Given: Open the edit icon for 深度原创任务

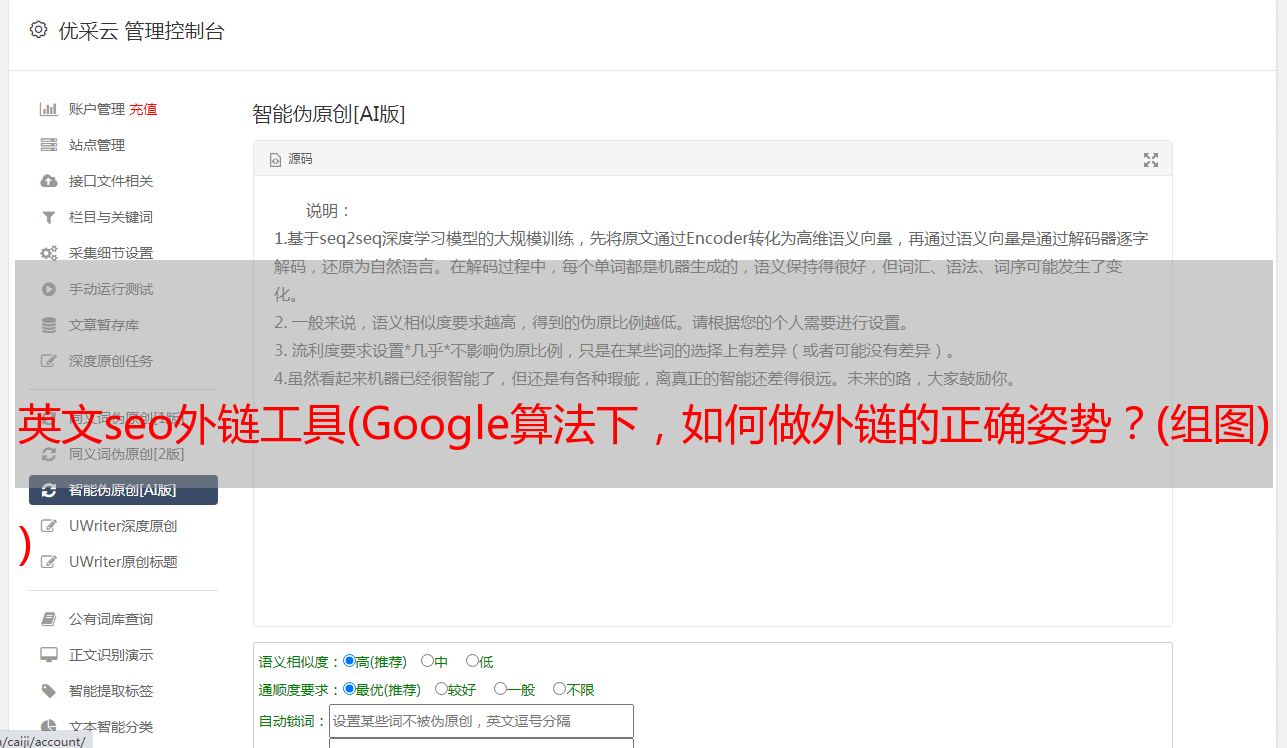Looking at the screenshot, I should point(48,361).
